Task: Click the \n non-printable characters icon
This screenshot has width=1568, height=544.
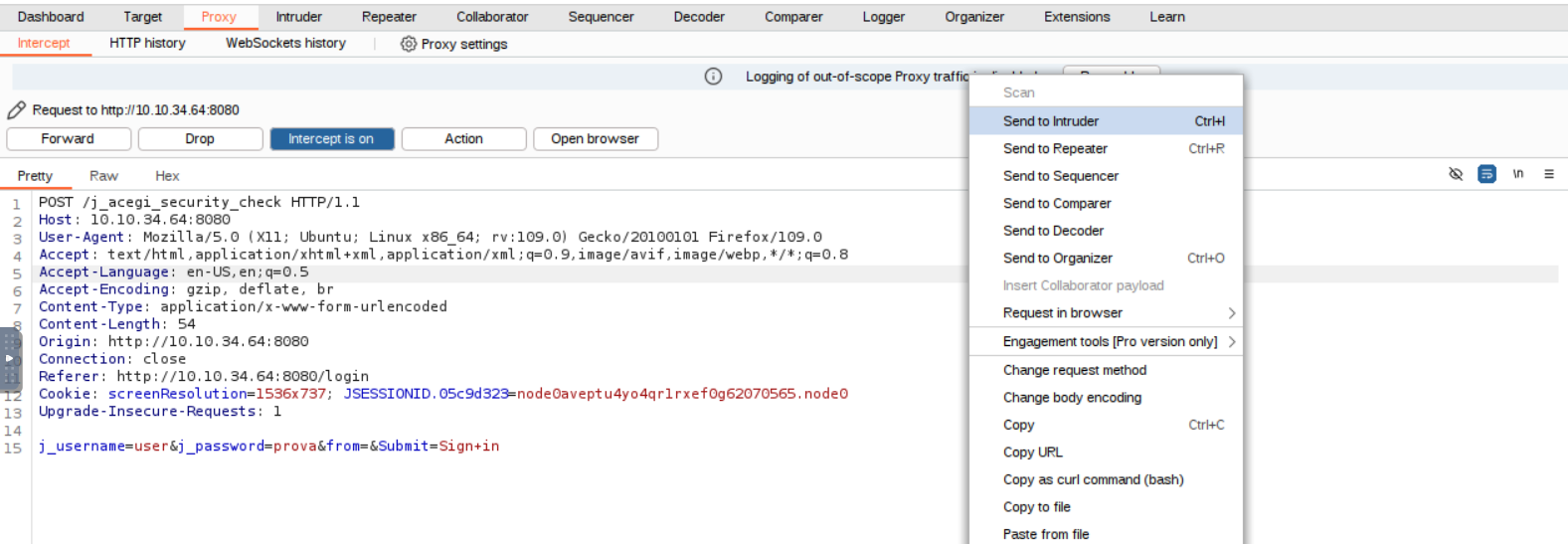Action: point(1517,174)
